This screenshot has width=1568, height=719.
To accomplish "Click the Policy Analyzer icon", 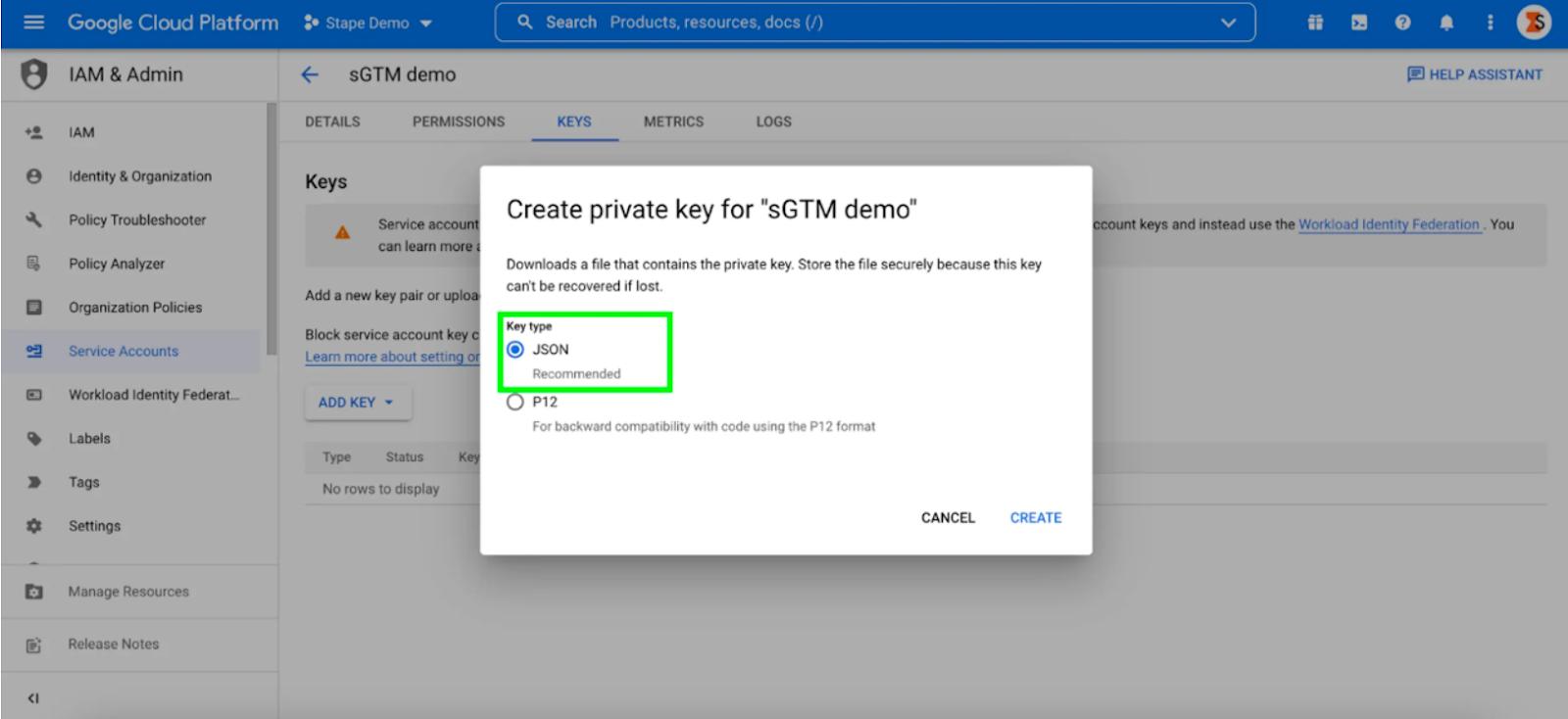I will click(34, 264).
